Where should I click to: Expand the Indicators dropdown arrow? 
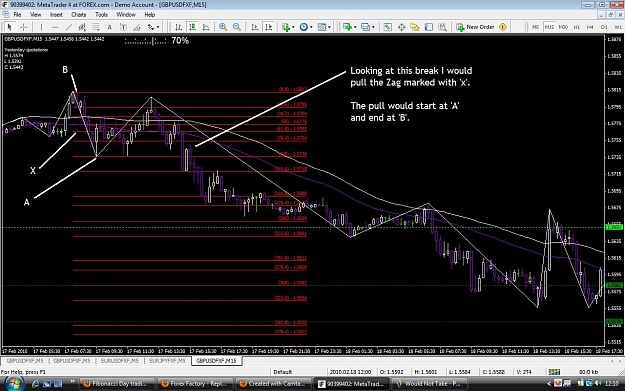[x=293, y=27]
